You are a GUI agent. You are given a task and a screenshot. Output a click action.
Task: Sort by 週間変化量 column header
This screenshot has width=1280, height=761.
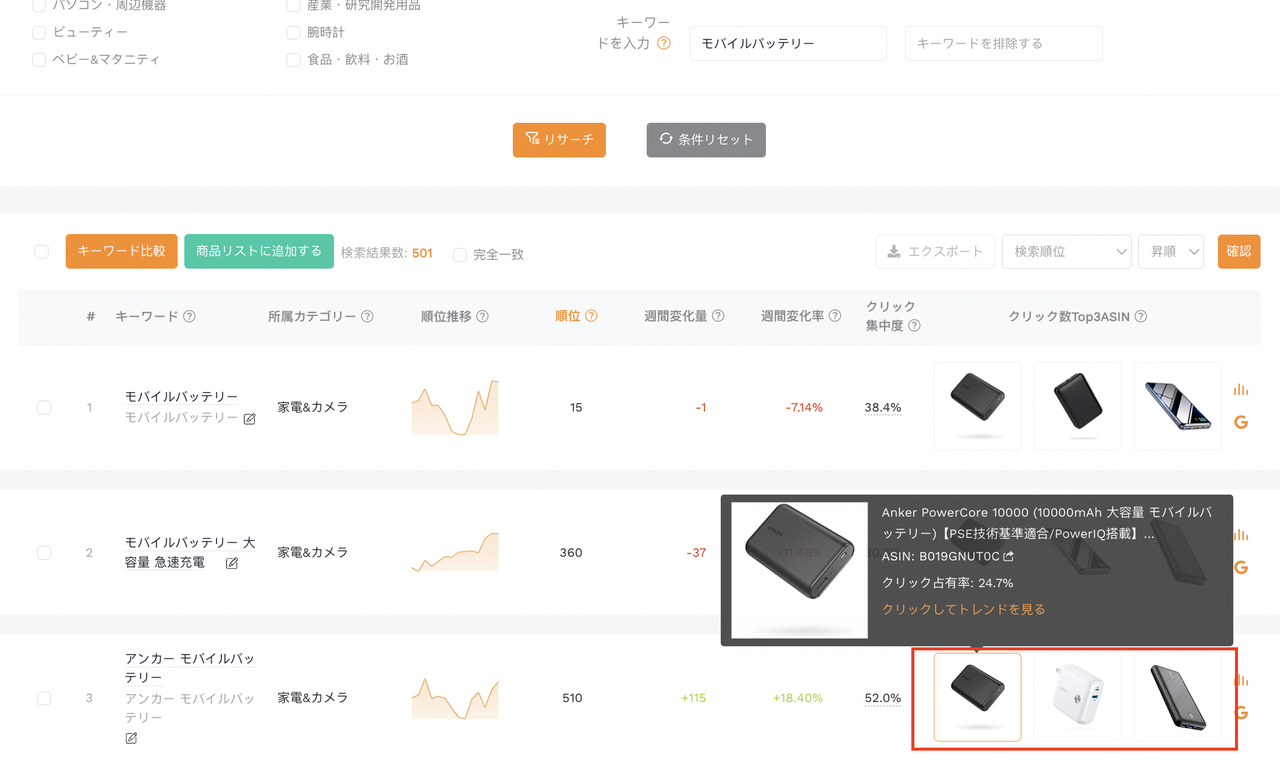click(x=676, y=316)
